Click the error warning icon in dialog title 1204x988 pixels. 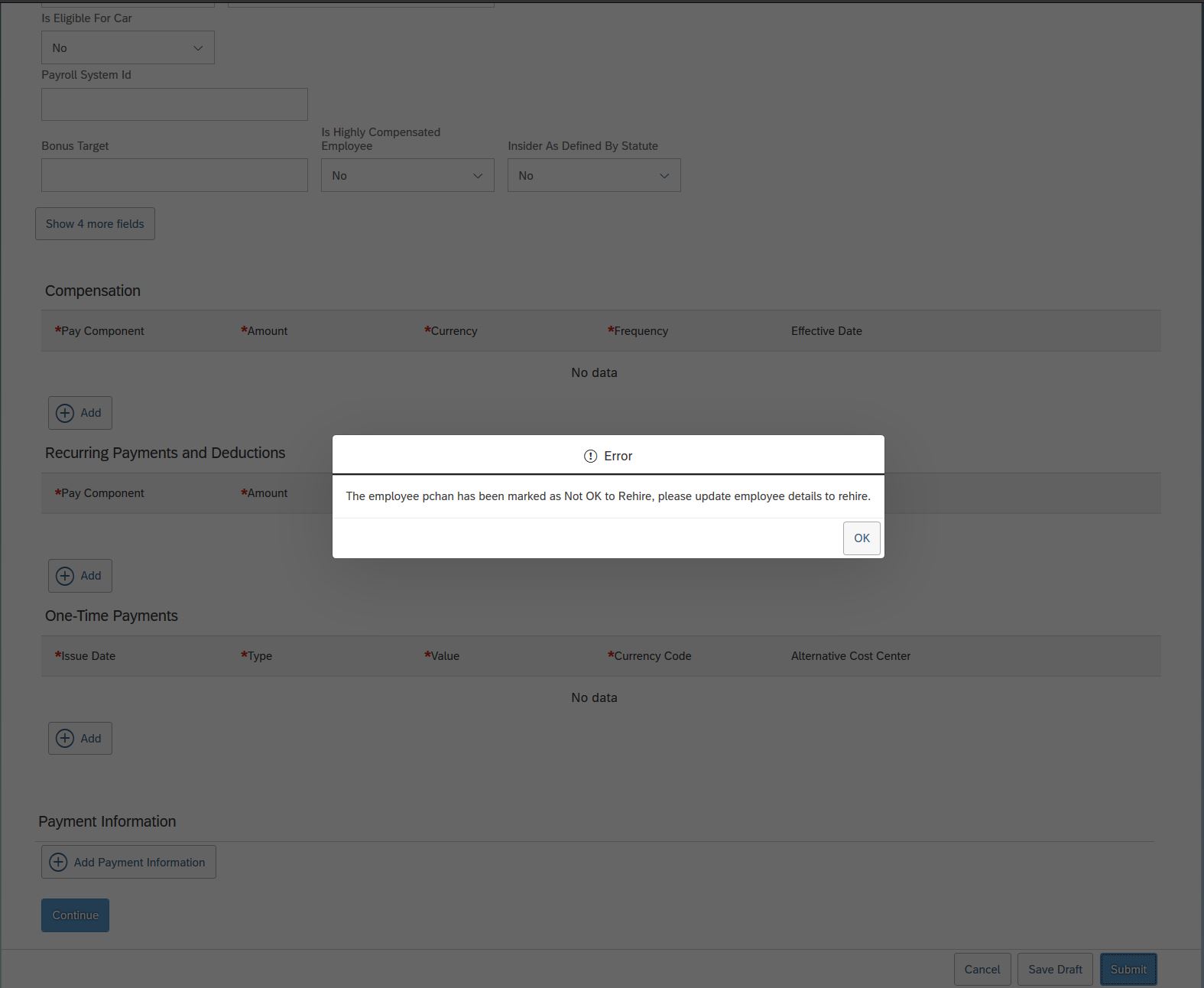(x=590, y=456)
